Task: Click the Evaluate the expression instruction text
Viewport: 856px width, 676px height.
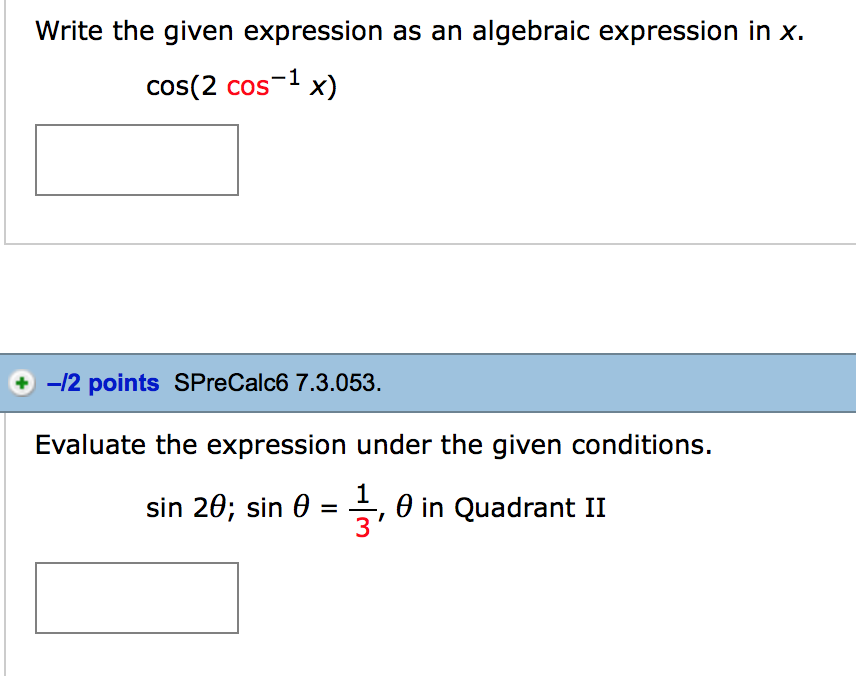Action: click(x=300, y=444)
